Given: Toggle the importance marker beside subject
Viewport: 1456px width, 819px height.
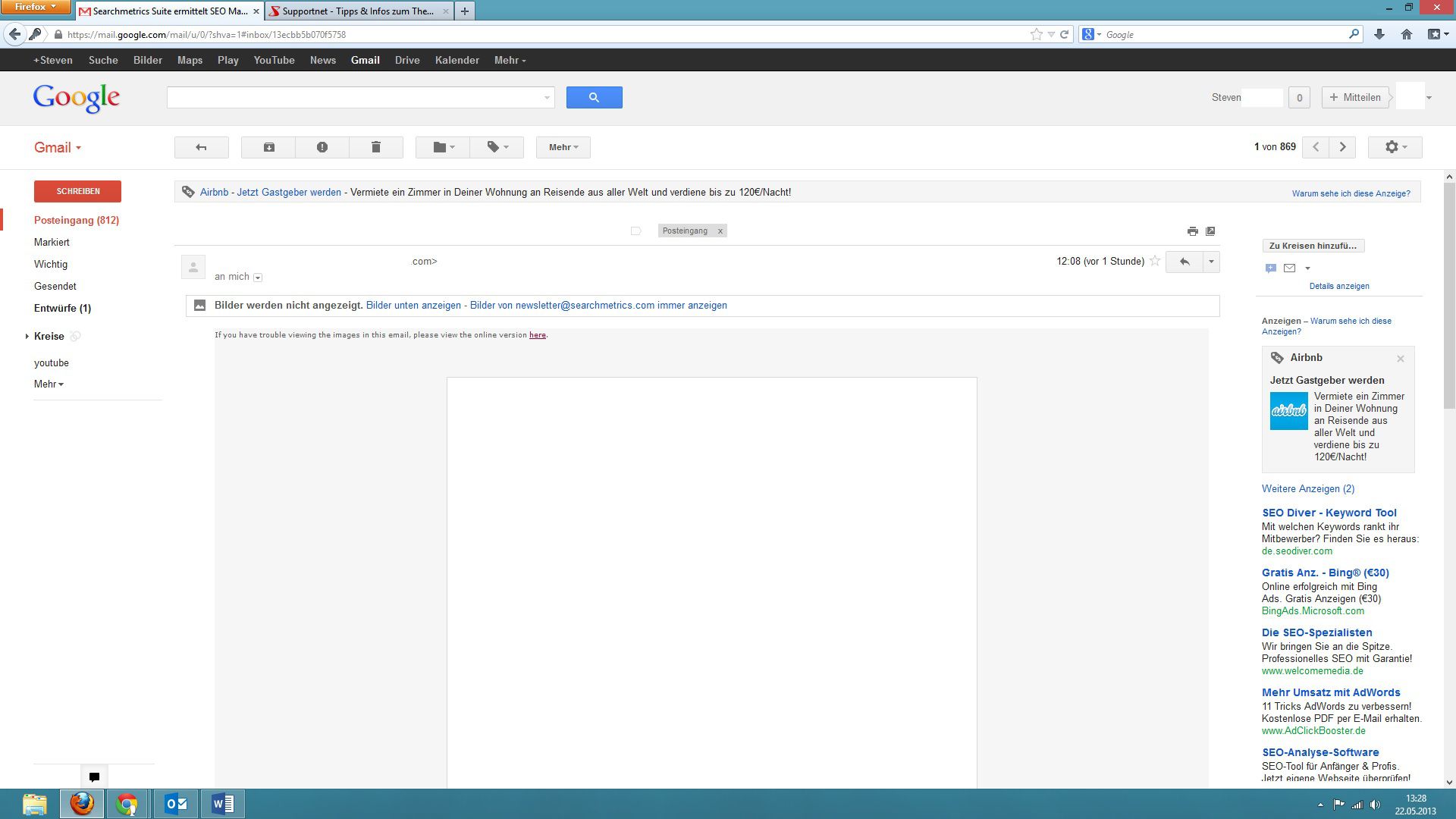Looking at the screenshot, I should (635, 231).
